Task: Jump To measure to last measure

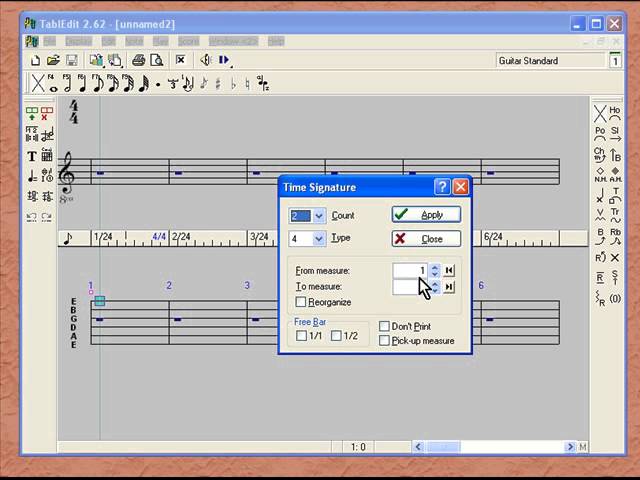Action: (449, 287)
